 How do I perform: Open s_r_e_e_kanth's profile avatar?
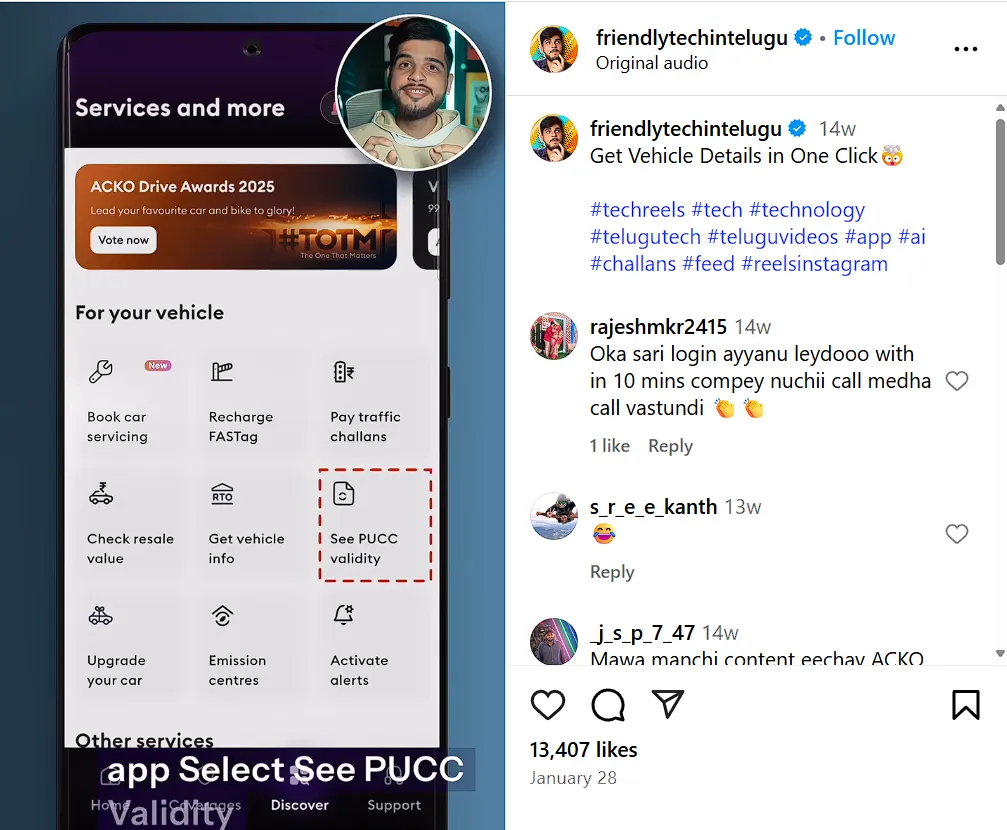[554, 517]
